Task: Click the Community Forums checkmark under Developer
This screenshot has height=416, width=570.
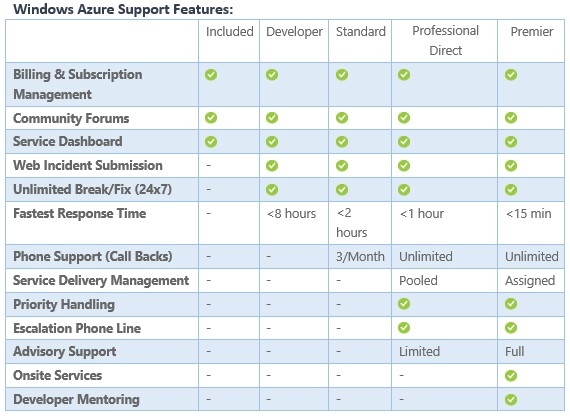Action: pyautogui.click(x=272, y=118)
